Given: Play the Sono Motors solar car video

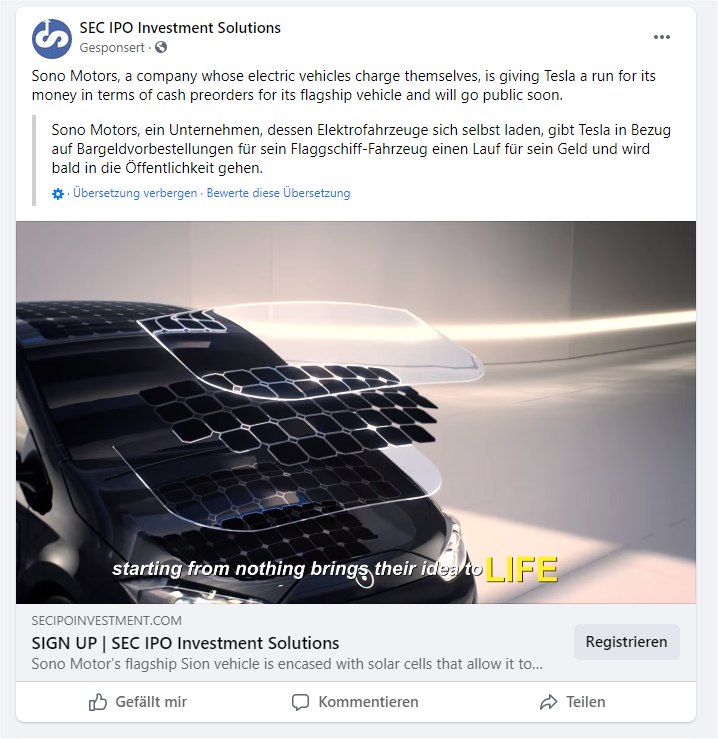Looking at the screenshot, I should click(356, 412).
